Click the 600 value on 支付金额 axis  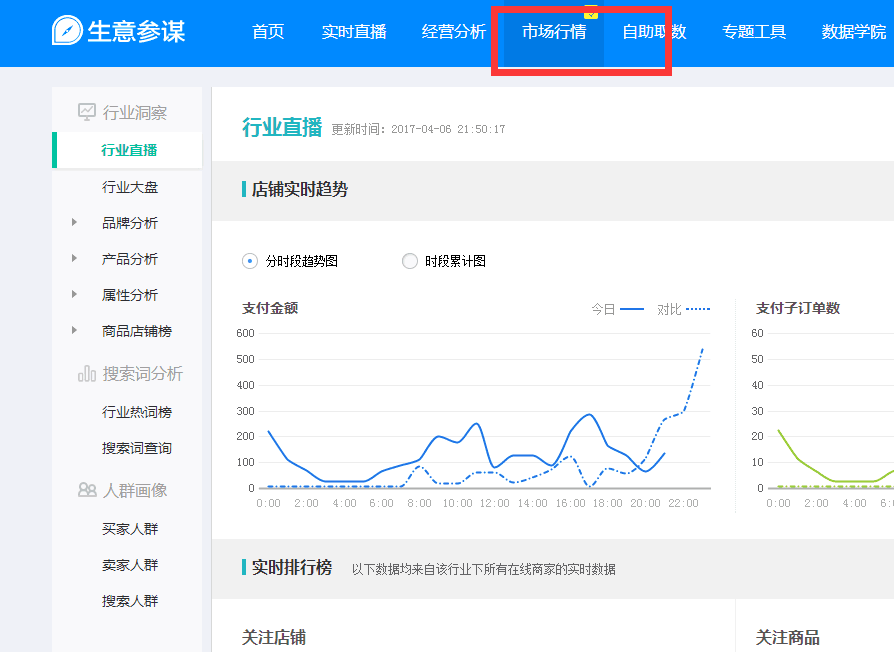245,333
